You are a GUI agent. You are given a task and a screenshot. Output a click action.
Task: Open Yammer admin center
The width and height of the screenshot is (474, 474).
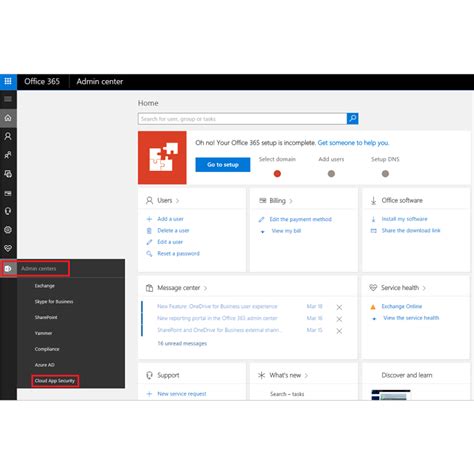[43, 333]
